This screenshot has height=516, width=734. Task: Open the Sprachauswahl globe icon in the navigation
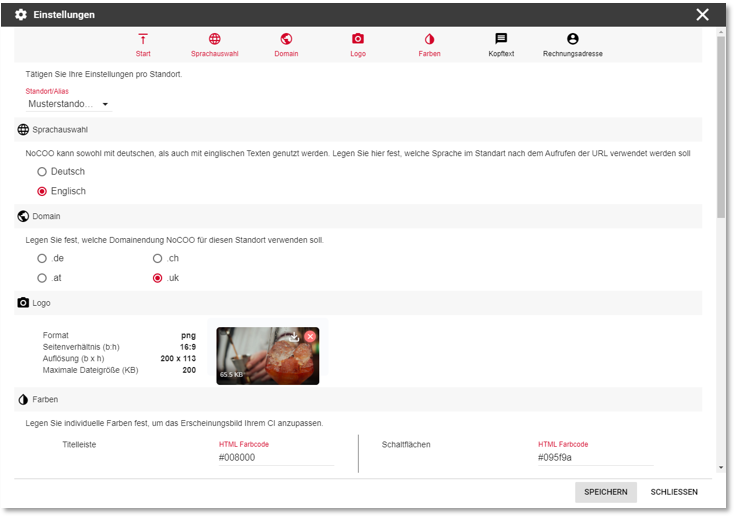click(214, 39)
